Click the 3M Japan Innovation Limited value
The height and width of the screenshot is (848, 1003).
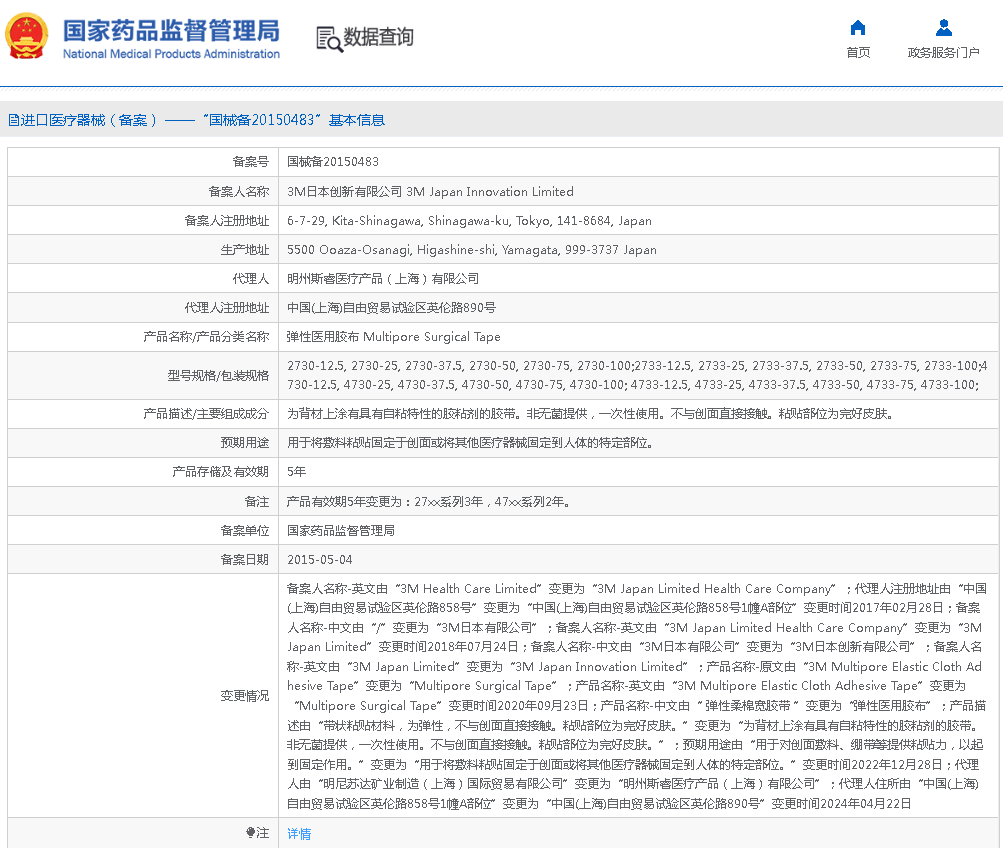[x=430, y=192]
